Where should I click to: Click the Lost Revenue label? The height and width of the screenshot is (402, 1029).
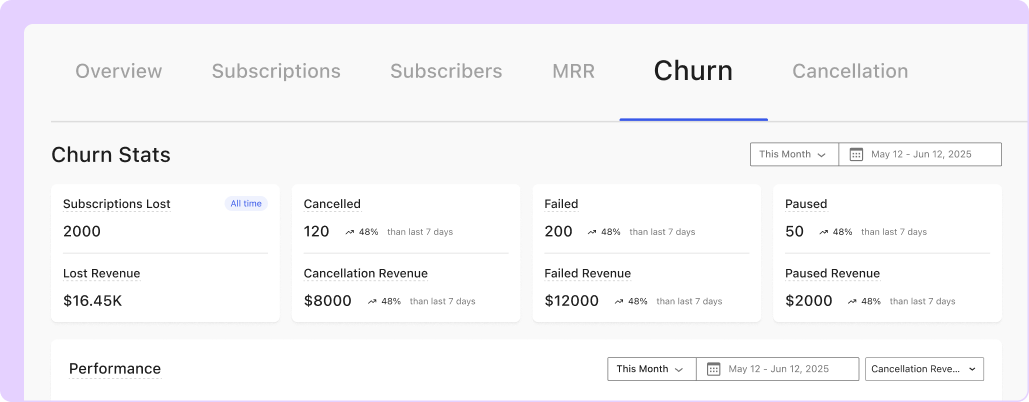(x=102, y=273)
